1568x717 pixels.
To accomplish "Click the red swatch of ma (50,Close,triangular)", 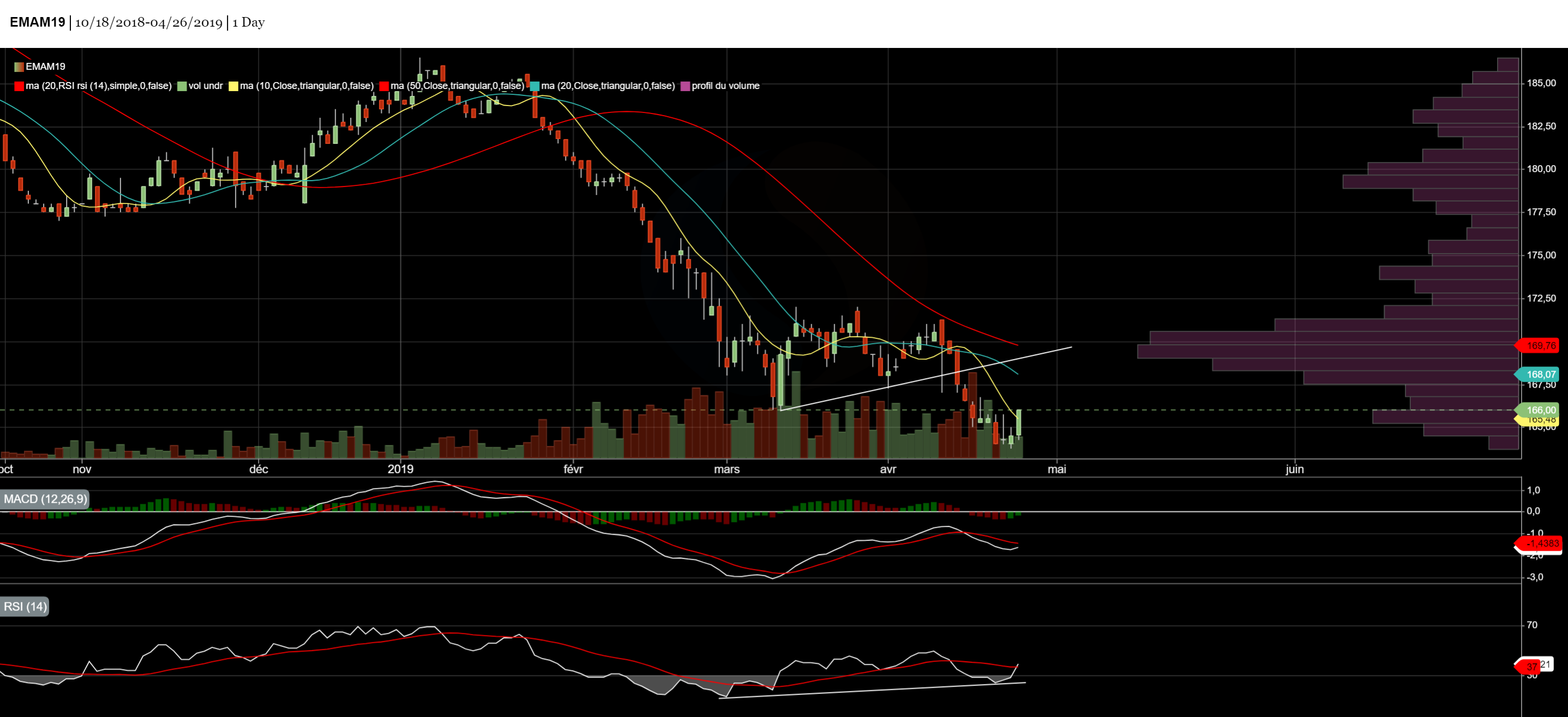I will pyautogui.click(x=384, y=86).
